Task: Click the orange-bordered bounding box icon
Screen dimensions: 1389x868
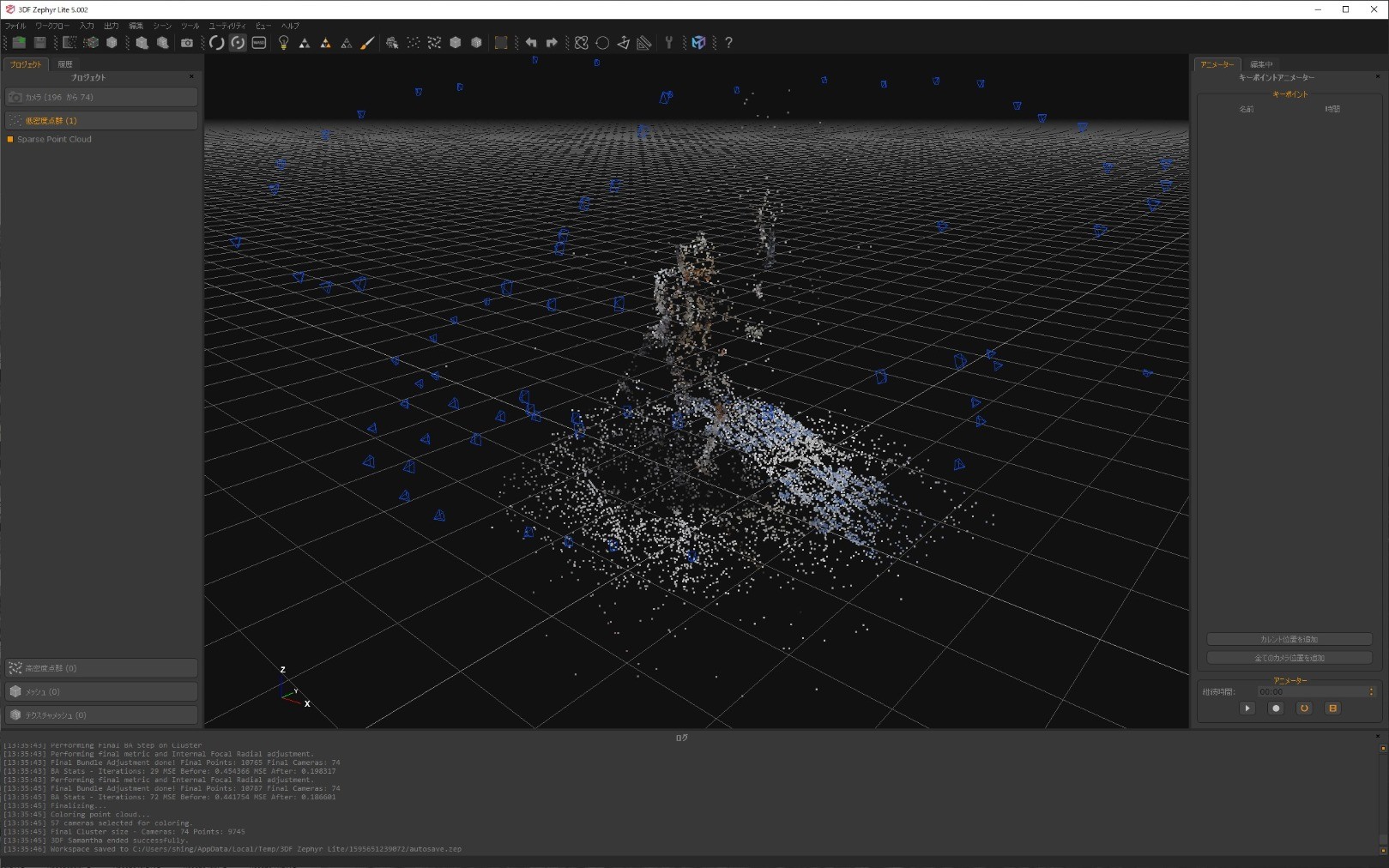Action: click(501, 43)
